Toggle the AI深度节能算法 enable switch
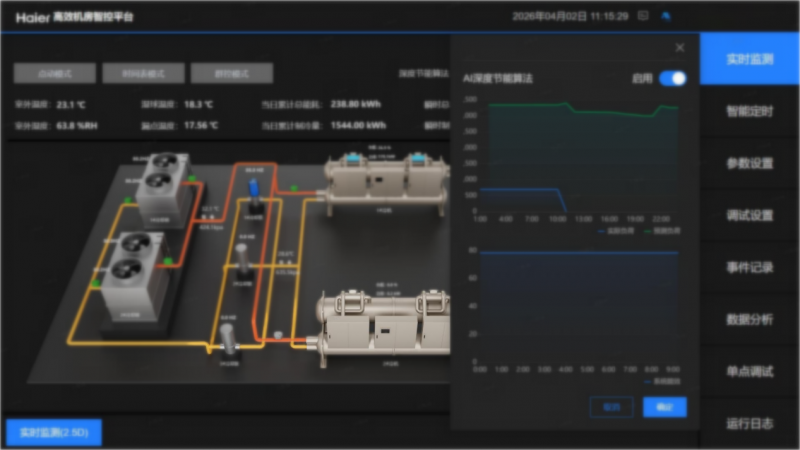The image size is (800, 450). [x=673, y=78]
